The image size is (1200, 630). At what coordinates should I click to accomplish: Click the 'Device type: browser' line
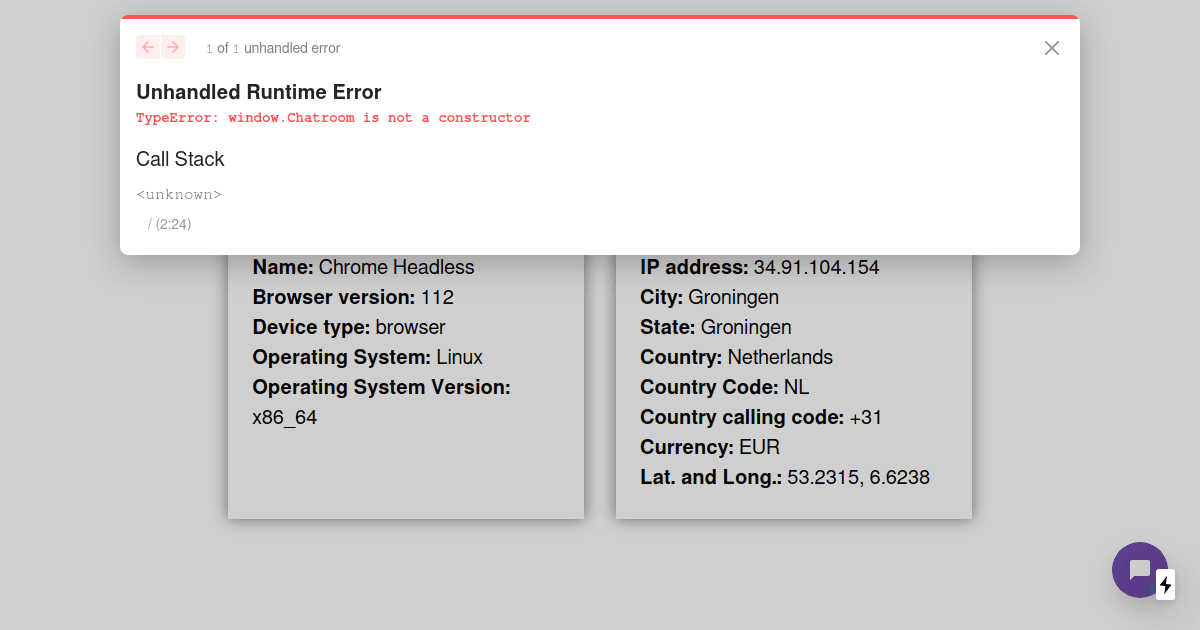tap(349, 327)
